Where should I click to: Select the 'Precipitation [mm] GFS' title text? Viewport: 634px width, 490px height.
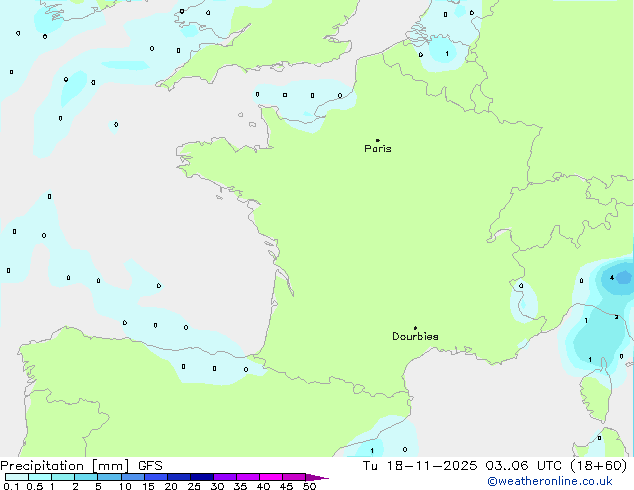click(x=81, y=466)
